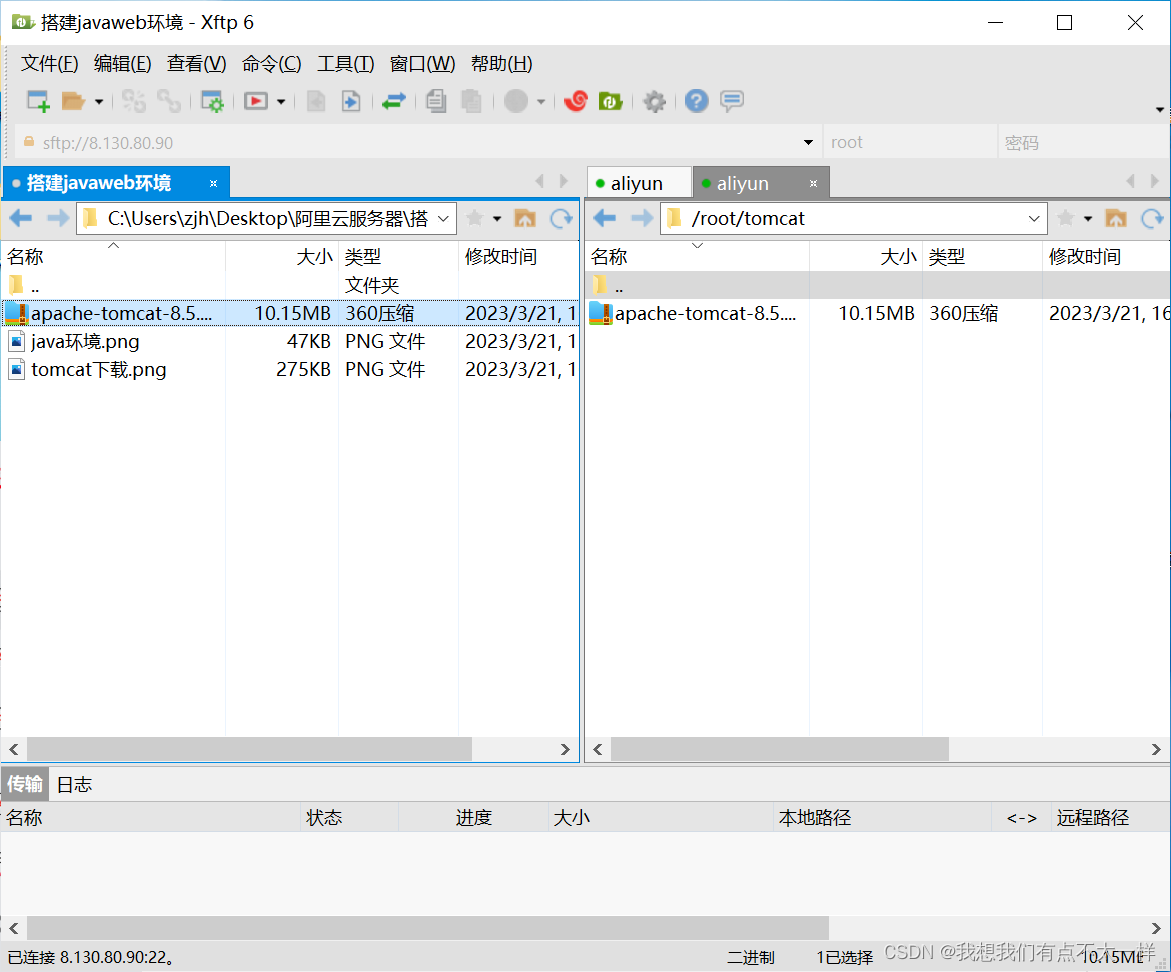Click the paste documents icon
Image resolution: width=1171 pixels, height=972 pixels.
[x=471, y=101]
